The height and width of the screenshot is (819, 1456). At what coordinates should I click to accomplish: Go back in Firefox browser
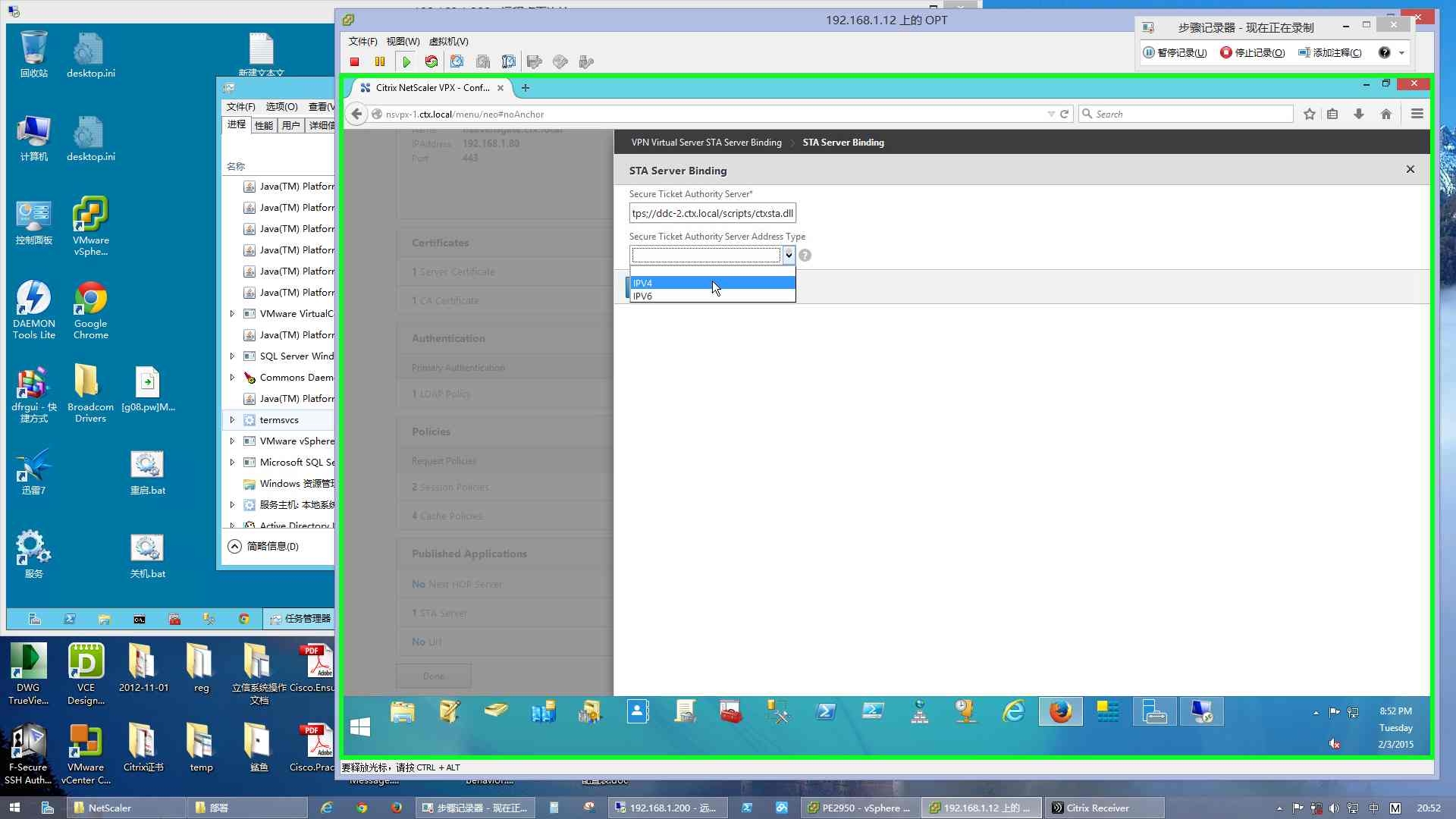click(356, 114)
